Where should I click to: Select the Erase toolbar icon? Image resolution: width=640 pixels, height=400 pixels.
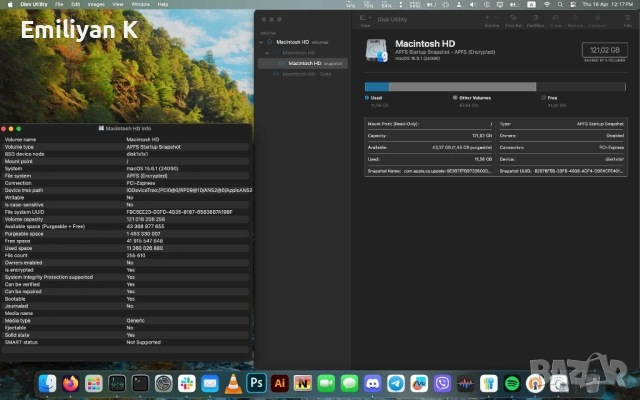point(556,18)
